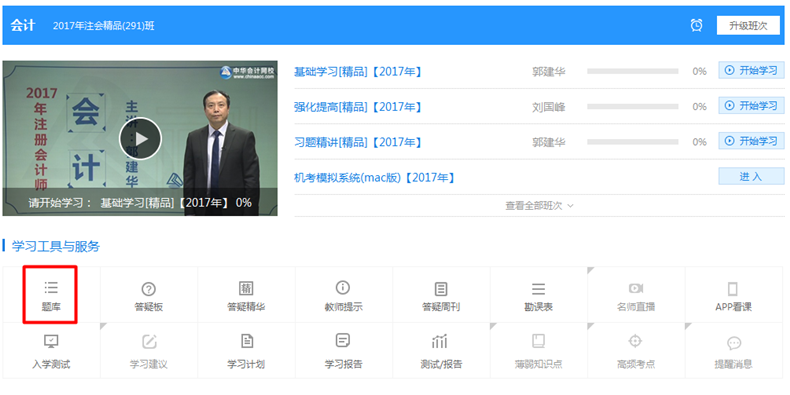Open 强化提高[精品]【2017年】 link
790x395 pixels.
pyautogui.click(x=358, y=107)
